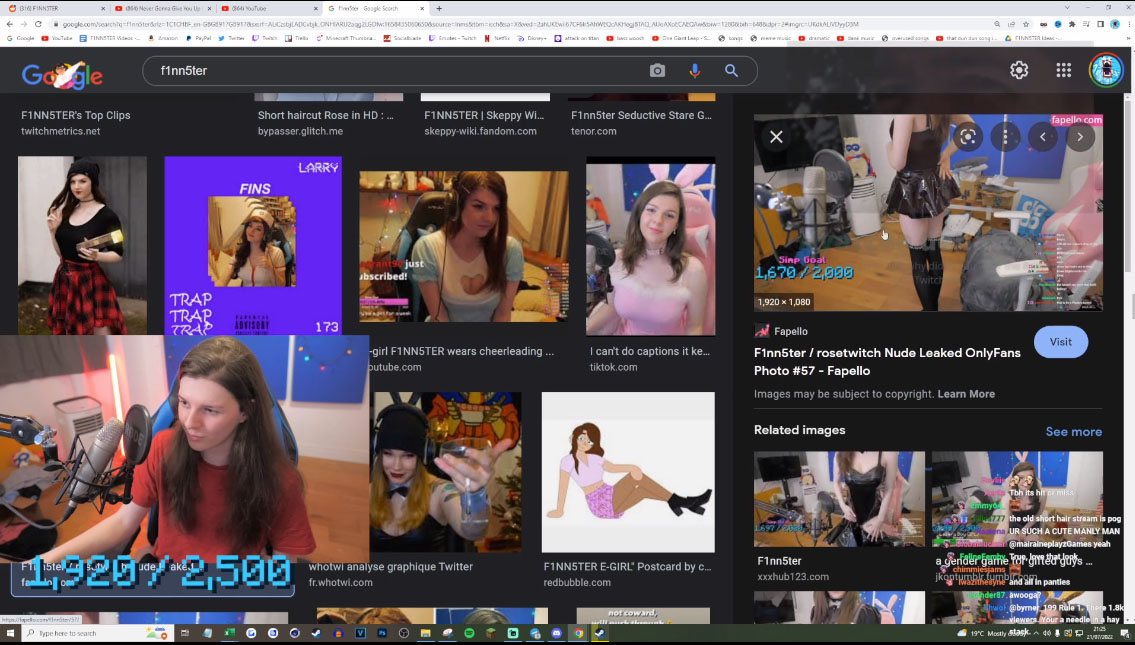The height and width of the screenshot is (645, 1135).
Task: Open the Netflix bookmark
Action: click(x=497, y=38)
